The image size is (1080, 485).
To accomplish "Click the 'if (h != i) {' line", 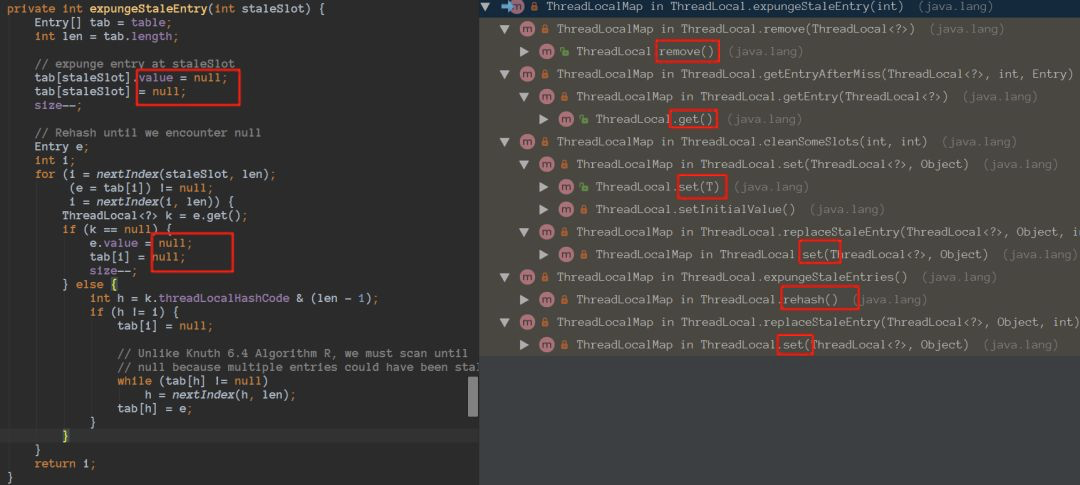I will (134, 312).
